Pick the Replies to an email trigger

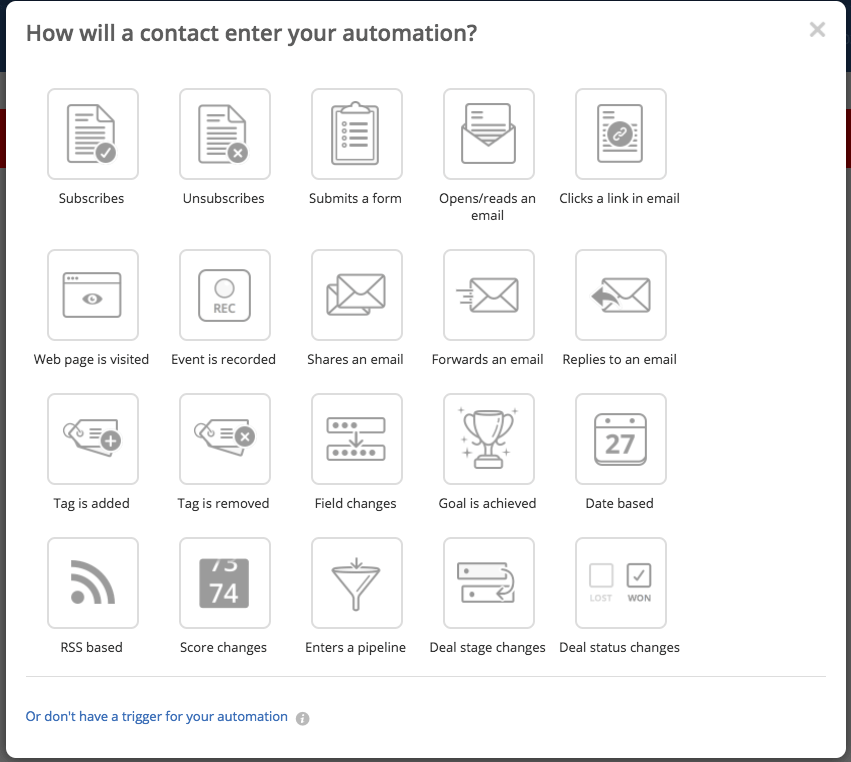click(620, 295)
